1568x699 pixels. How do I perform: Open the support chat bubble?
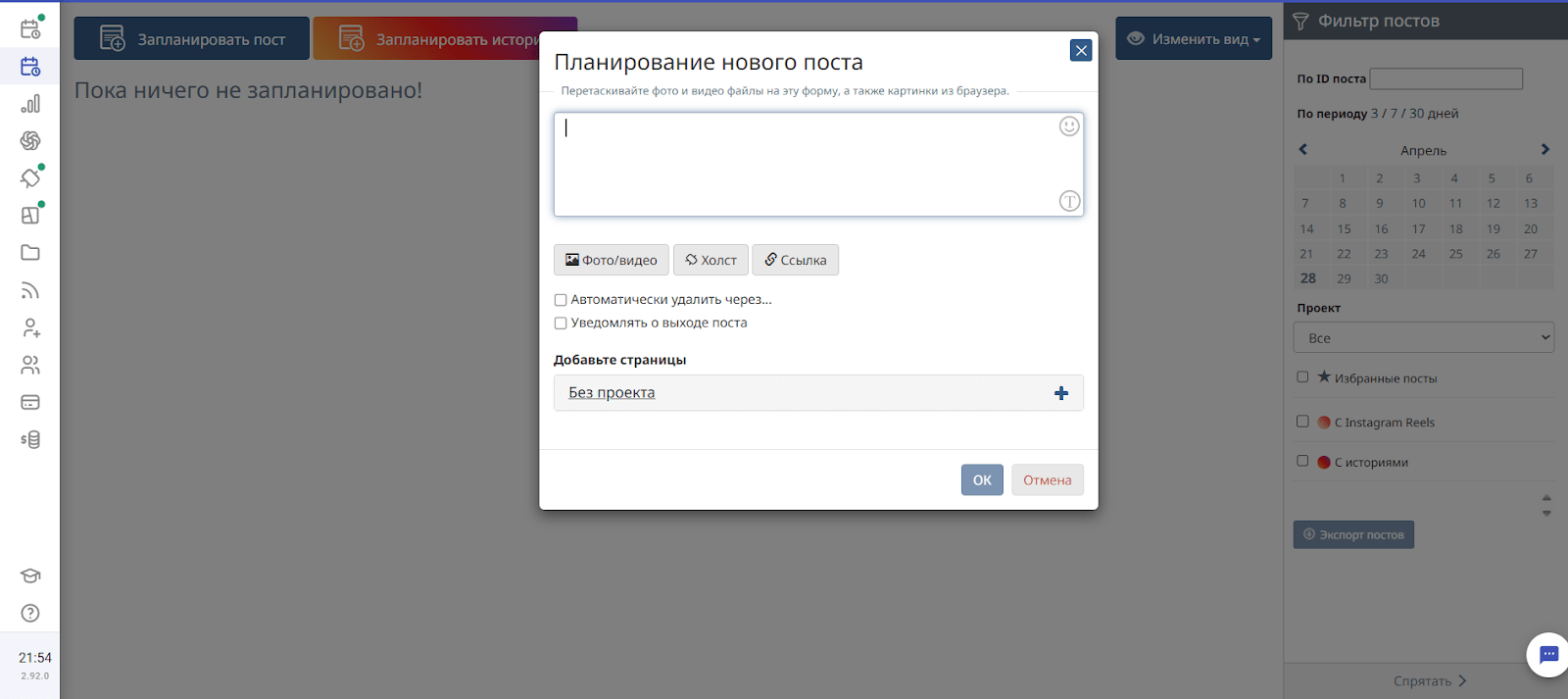coord(1548,655)
